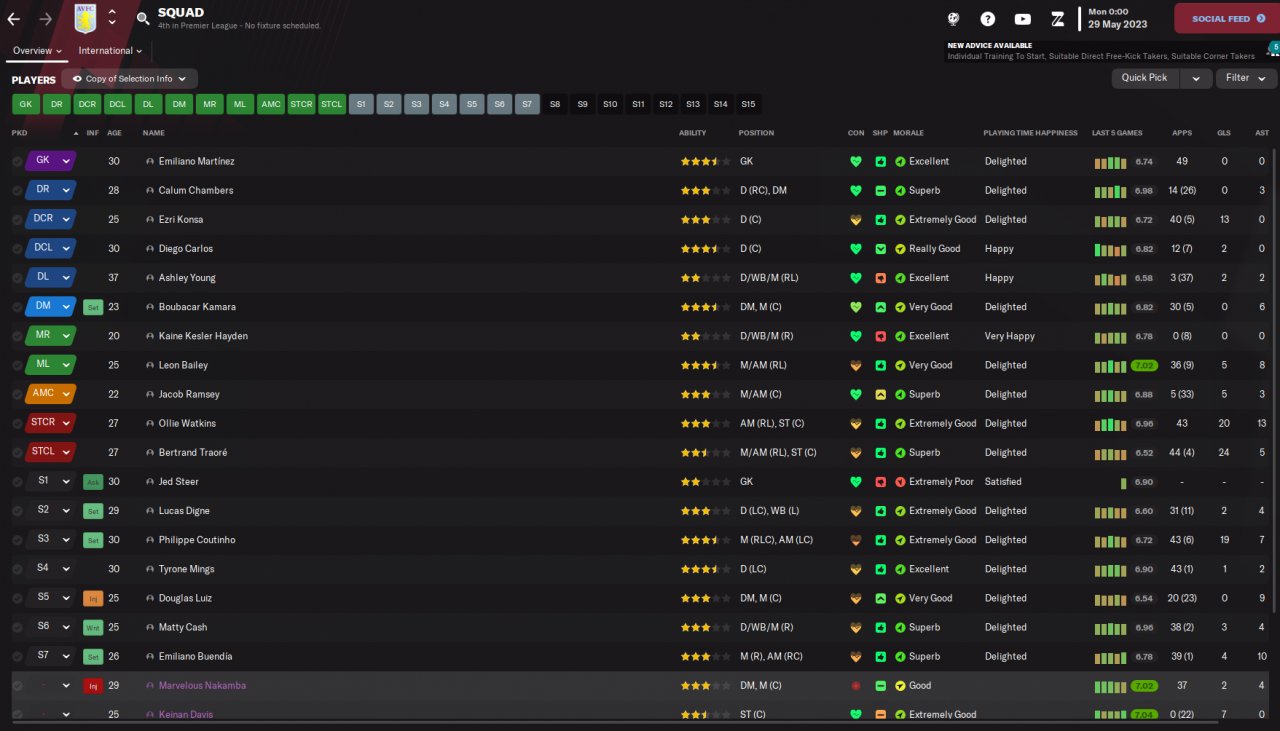Click the Set badge on Lucas Digne's row
The image size is (1280, 731).
(x=93, y=511)
